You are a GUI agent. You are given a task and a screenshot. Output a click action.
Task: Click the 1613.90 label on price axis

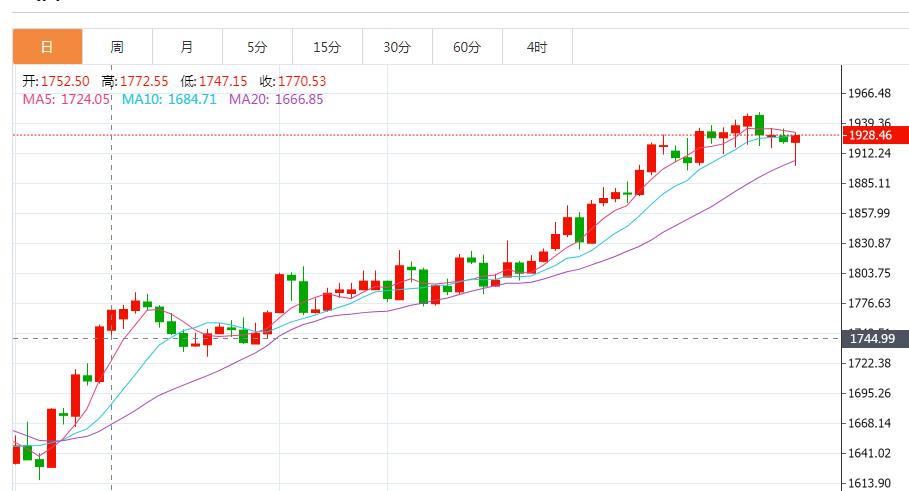point(869,483)
